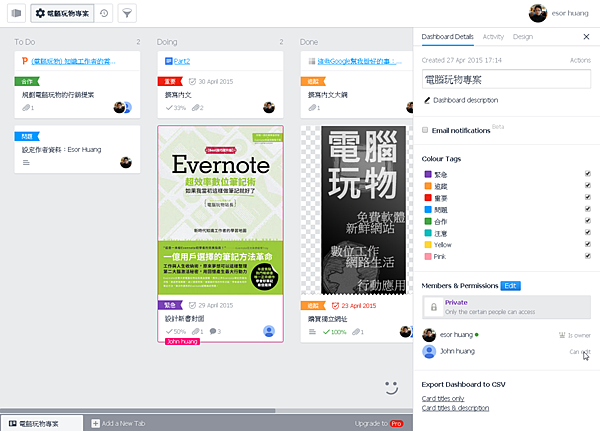Click the red tag on Part2 card
The width and height of the screenshot is (600, 431).
coord(170,82)
